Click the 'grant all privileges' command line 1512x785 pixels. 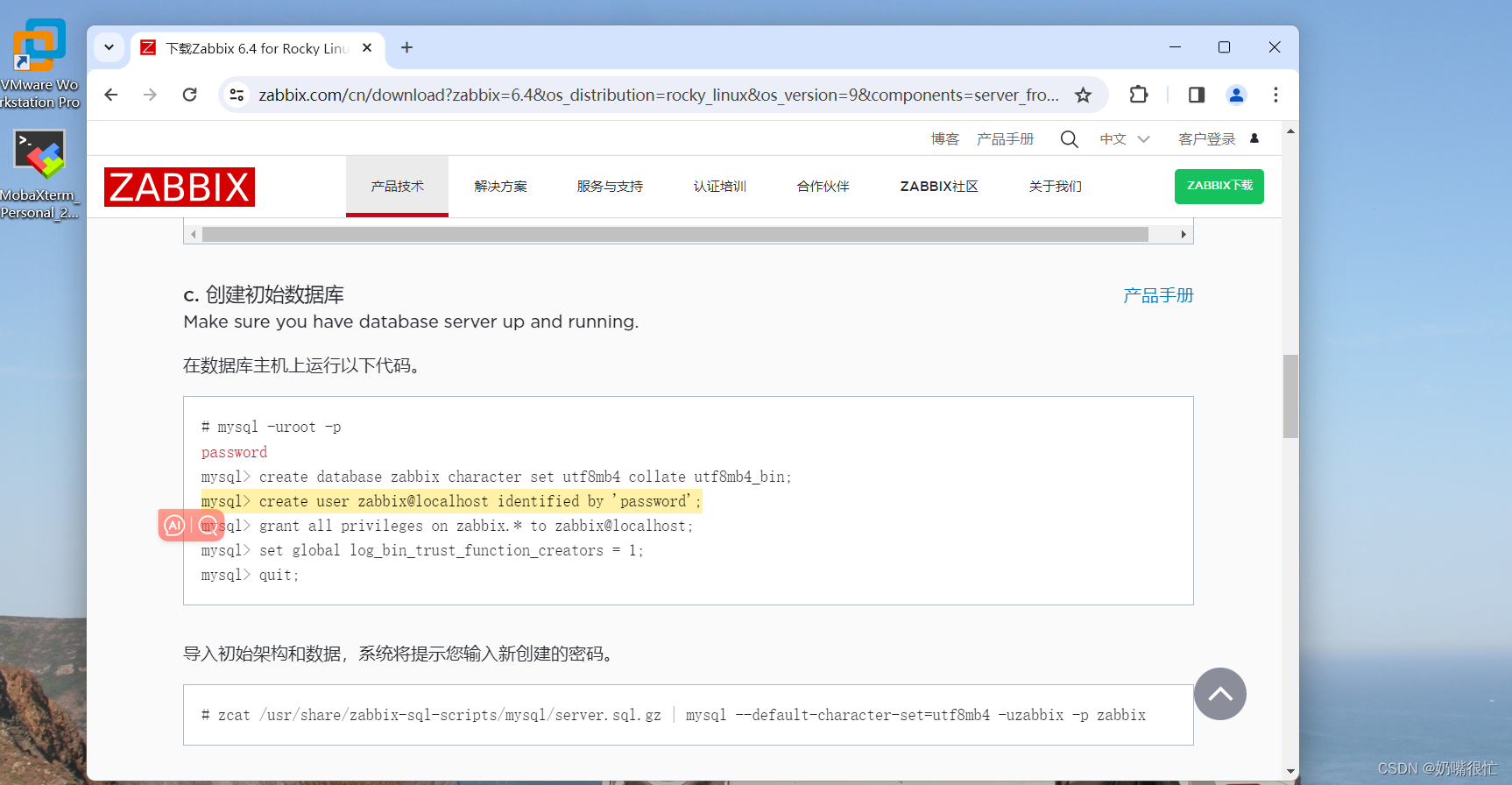(x=447, y=526)
